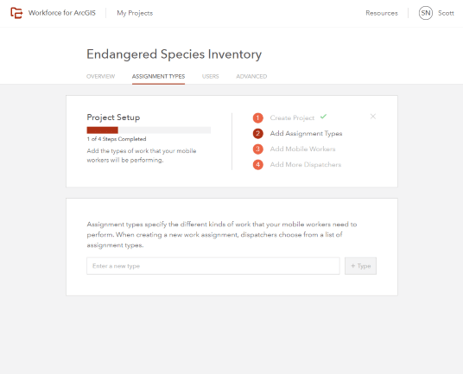The image size is (463, 374).
Task: Click the green checkmark beside Create Project
Action: (323, 117)
